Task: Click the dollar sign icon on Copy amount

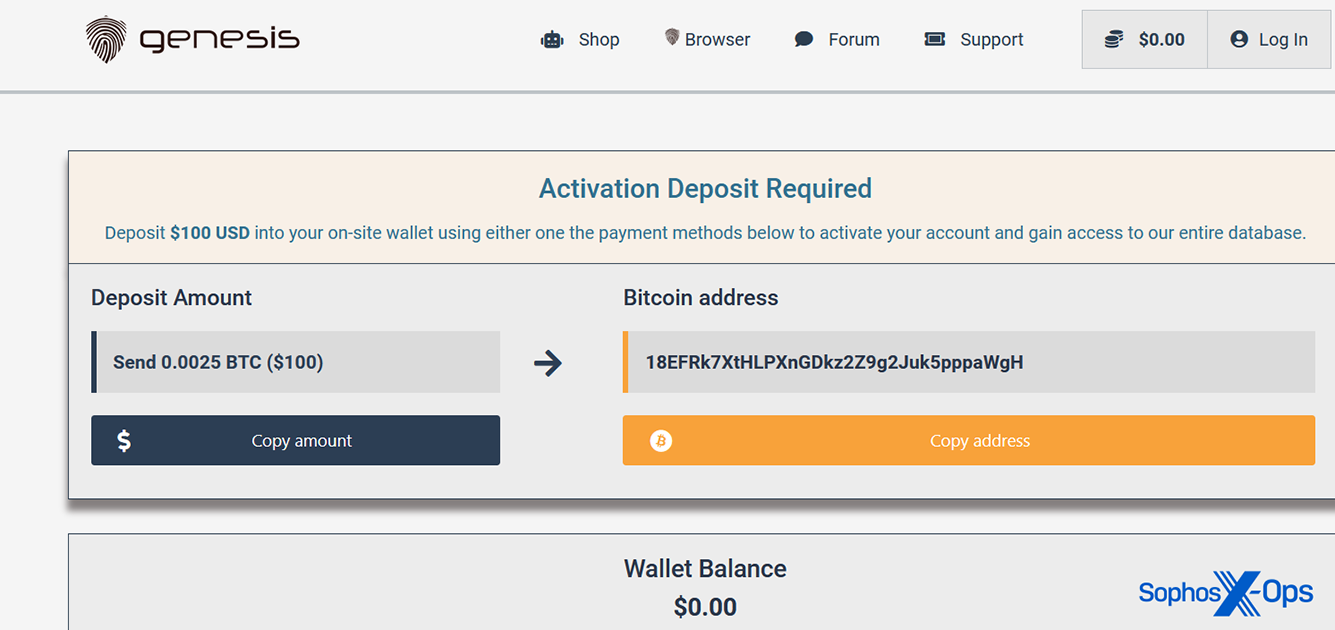Action: (x=124, y=441)
